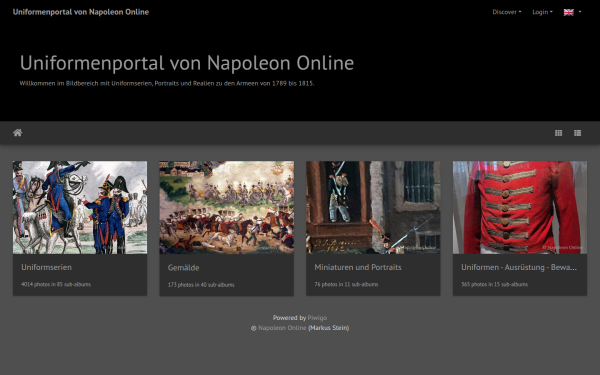Open the Discover dropdown menu

(x=507, y=12)
